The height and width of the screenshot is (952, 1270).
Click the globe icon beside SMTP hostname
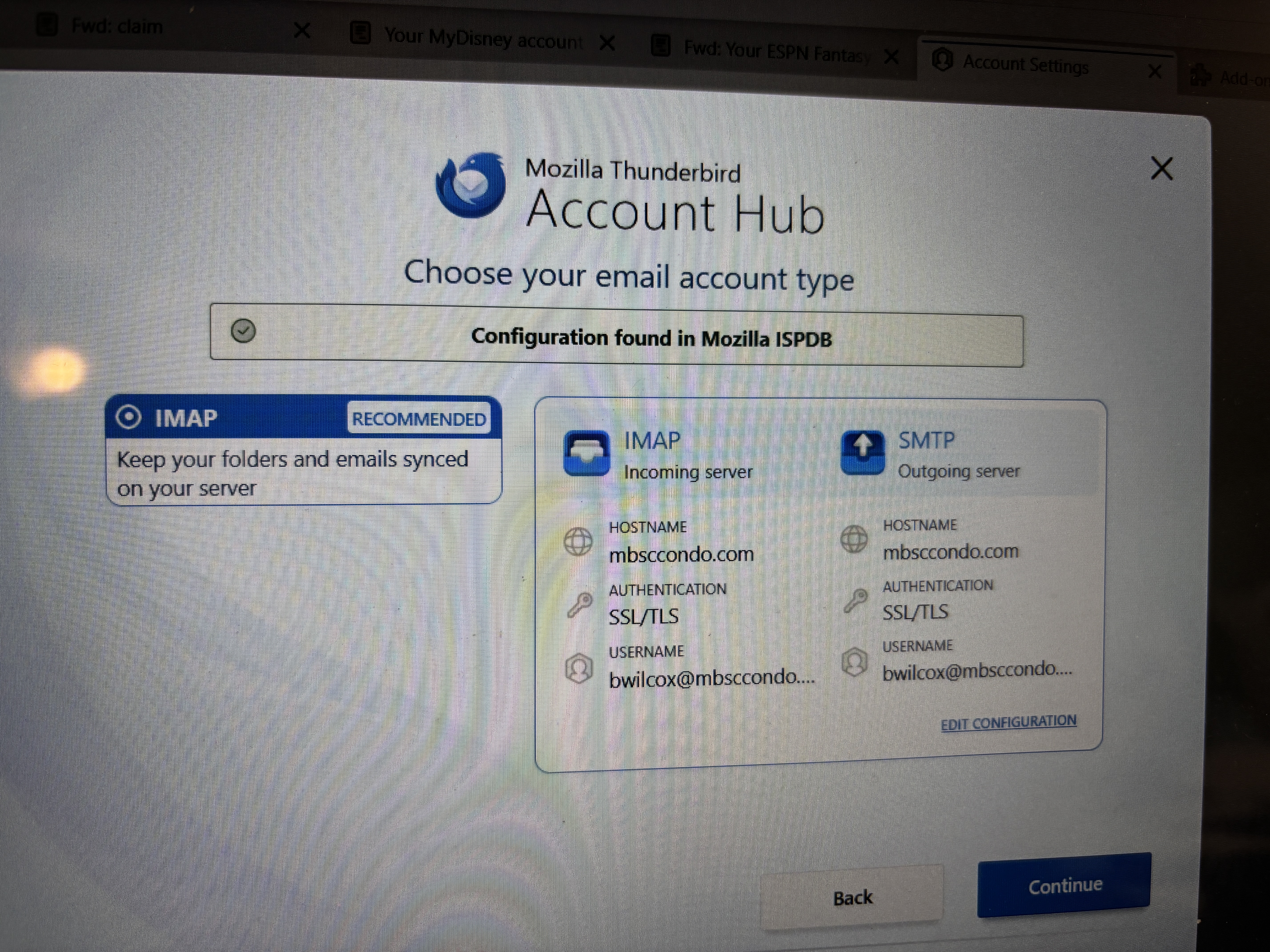pyautogui.click(x=854, y=539)
